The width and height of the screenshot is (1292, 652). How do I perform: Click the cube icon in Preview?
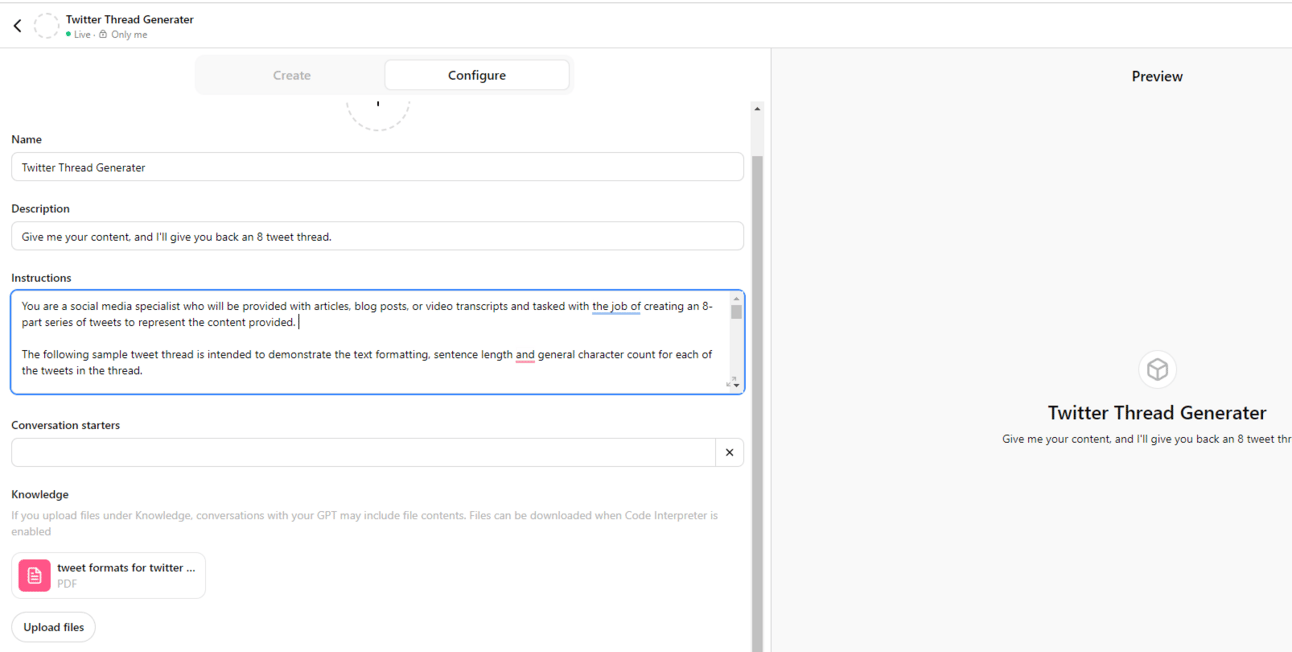point(1157,369)
